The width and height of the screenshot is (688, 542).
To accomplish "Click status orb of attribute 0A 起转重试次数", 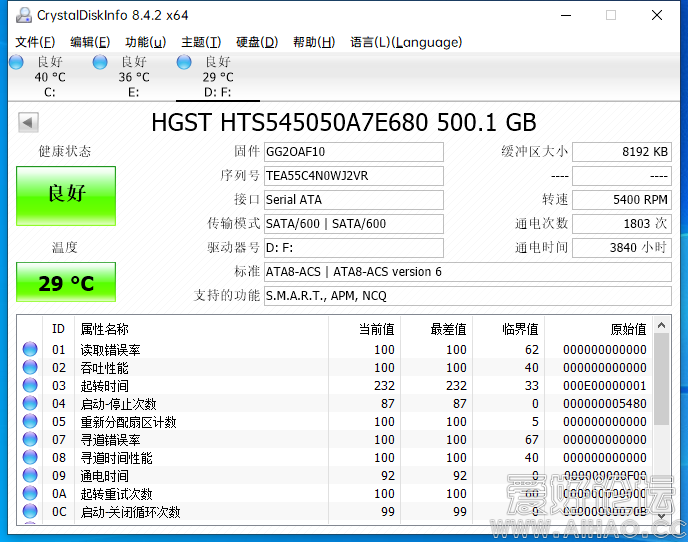I will (30, 493).
